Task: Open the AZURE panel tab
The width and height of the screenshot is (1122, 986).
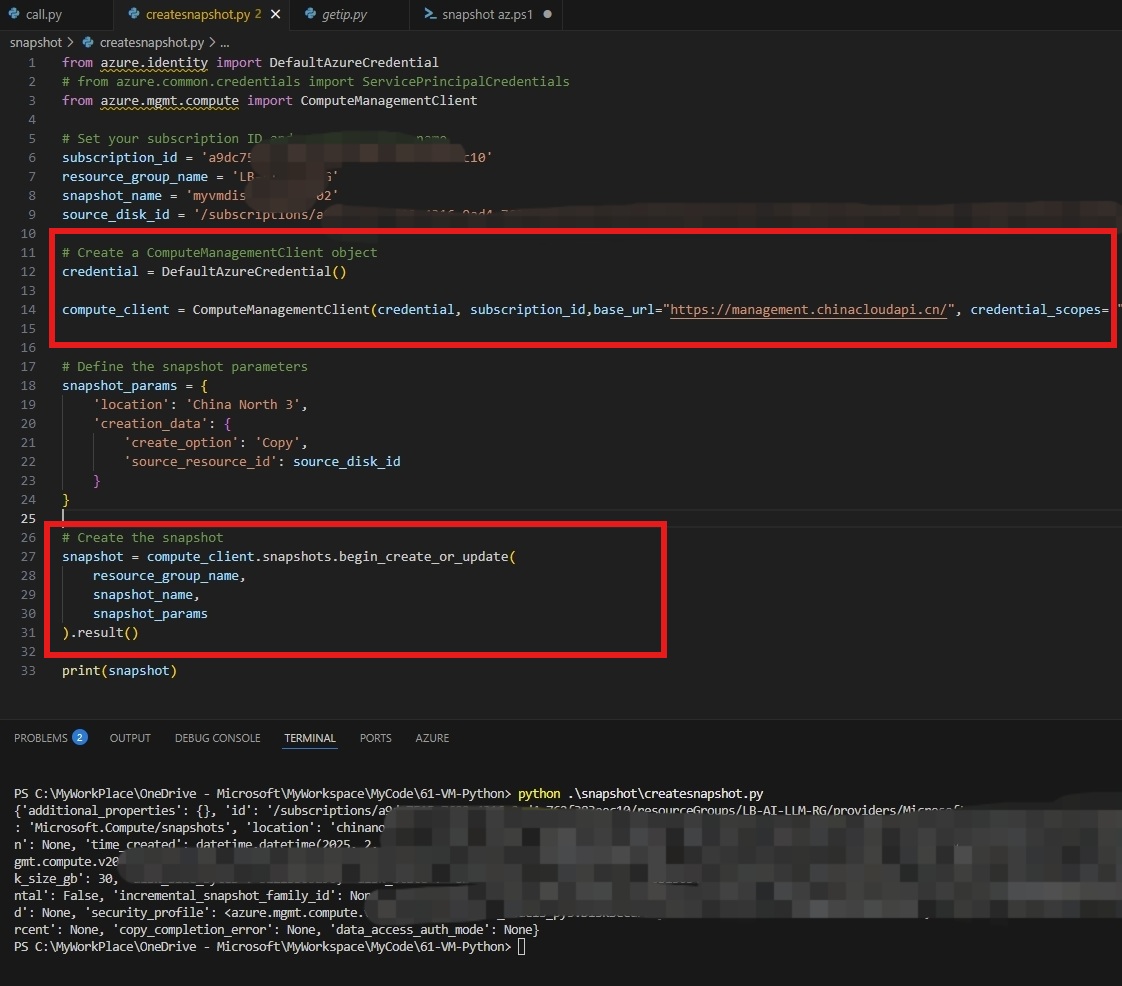Action: click(x=432, y=738)
